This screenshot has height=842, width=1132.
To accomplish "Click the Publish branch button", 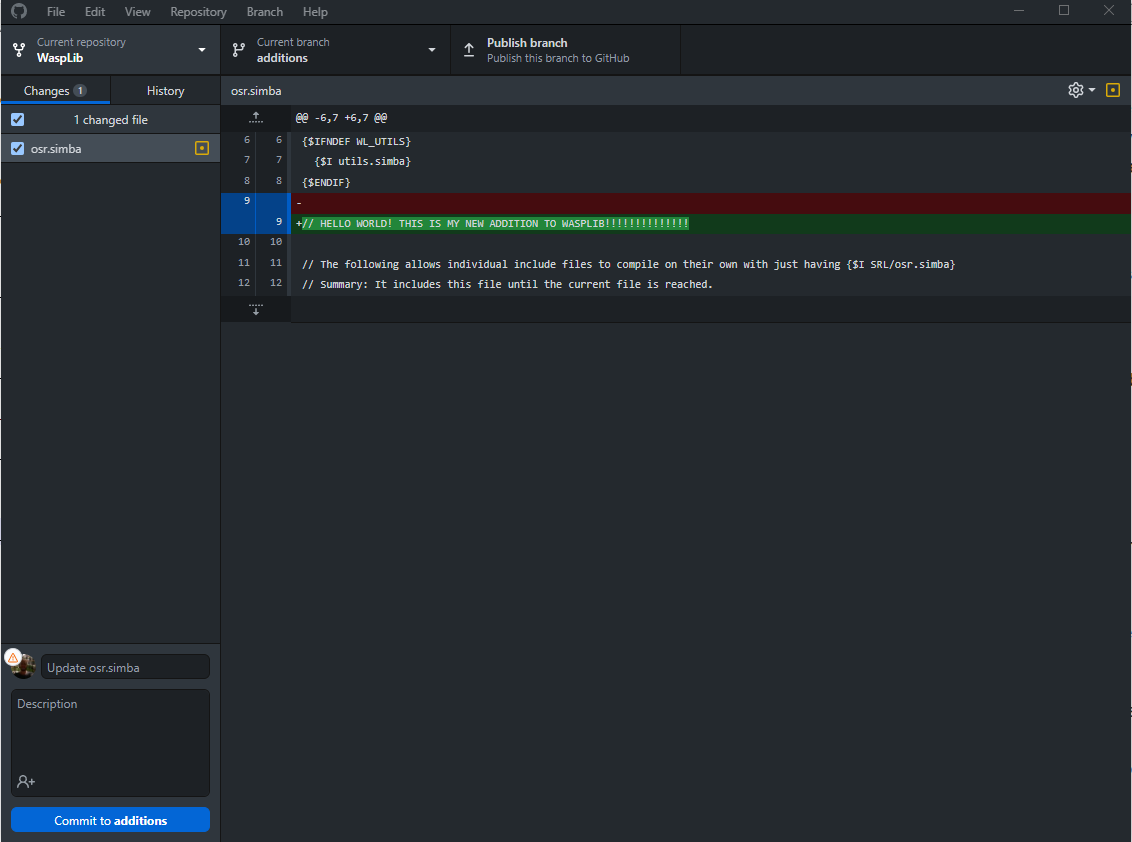I will [565, 50].
